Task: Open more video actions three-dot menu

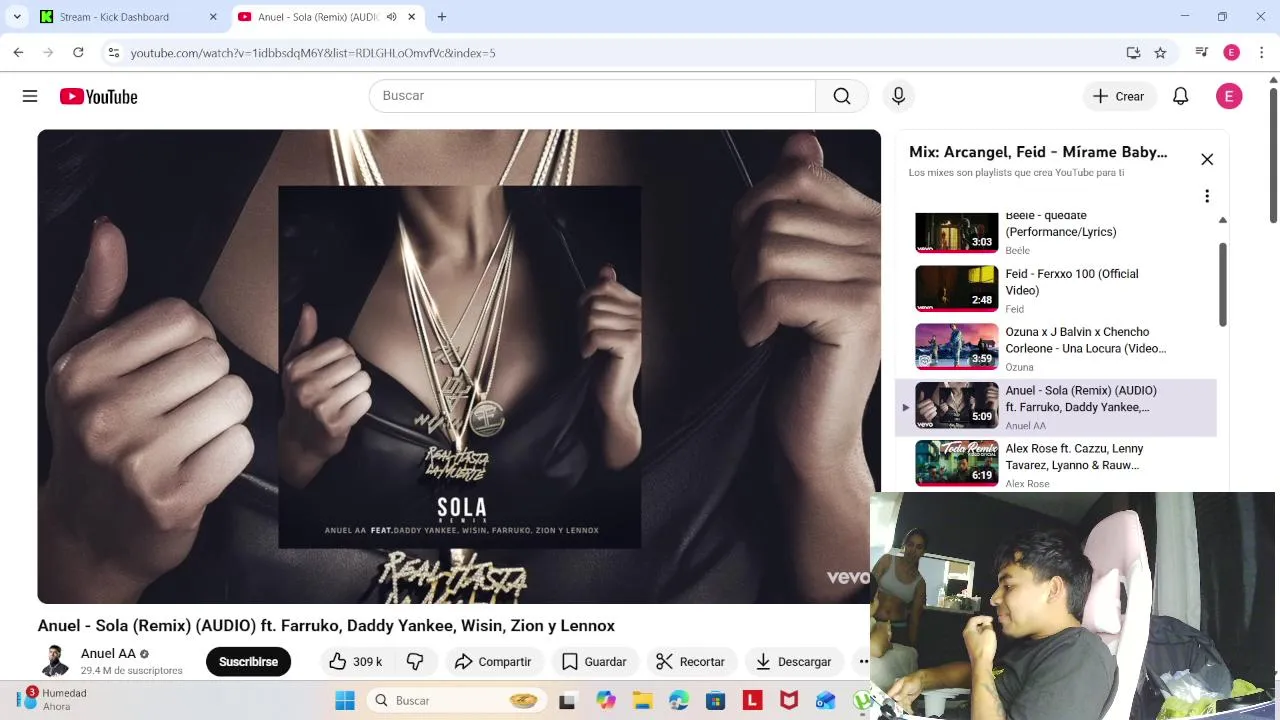Action: 863,662
